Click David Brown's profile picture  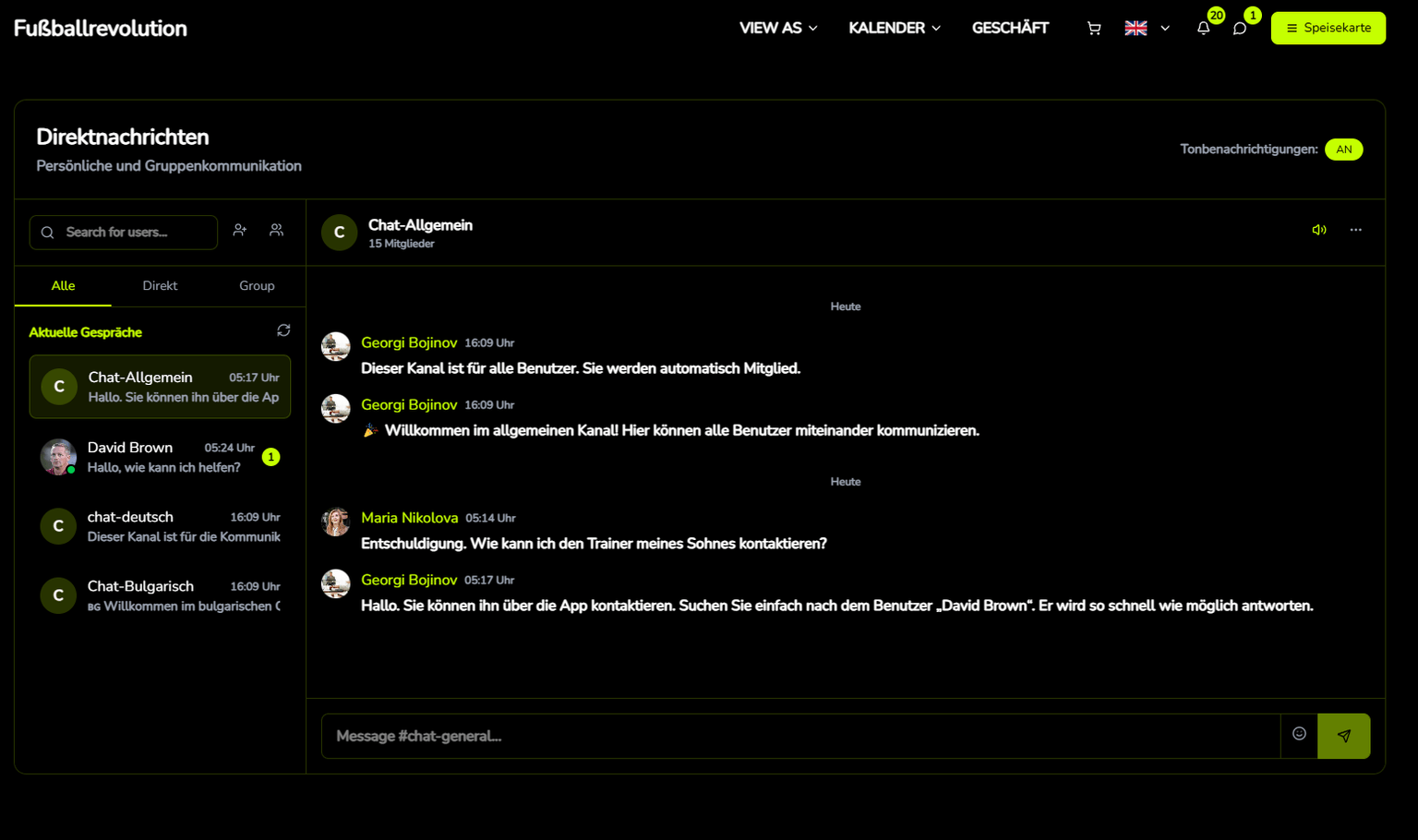pyautogui.click(x=58, y=457)
